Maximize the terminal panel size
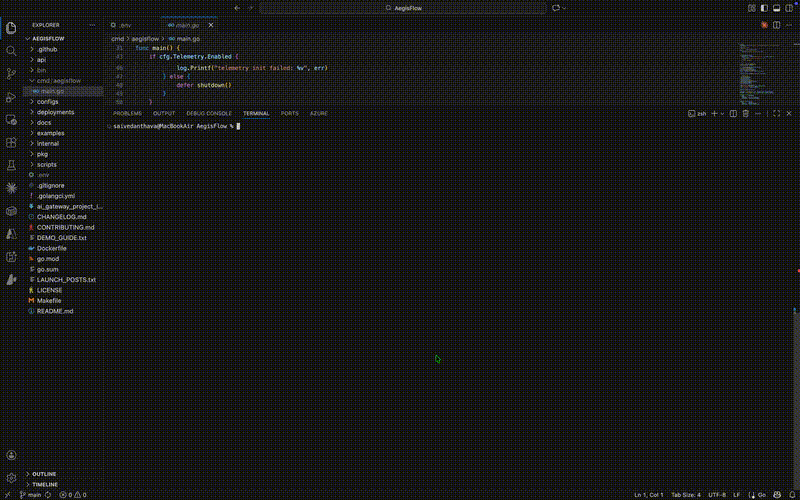Viewport: 800px width, 500px height. click(777, 113)
